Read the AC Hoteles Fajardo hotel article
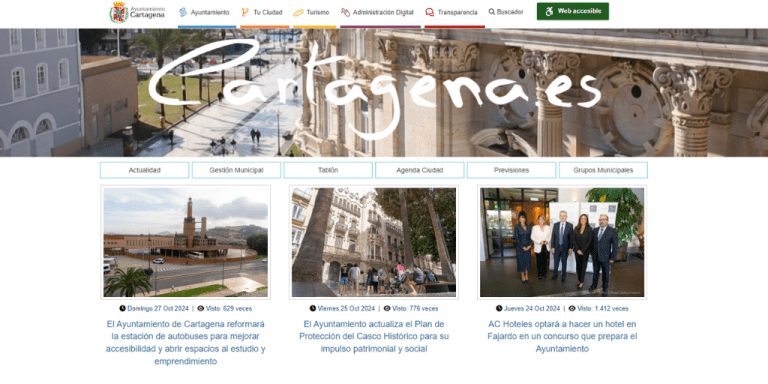Viewport: 768px width, 384px height. click(x=562, y=336)
